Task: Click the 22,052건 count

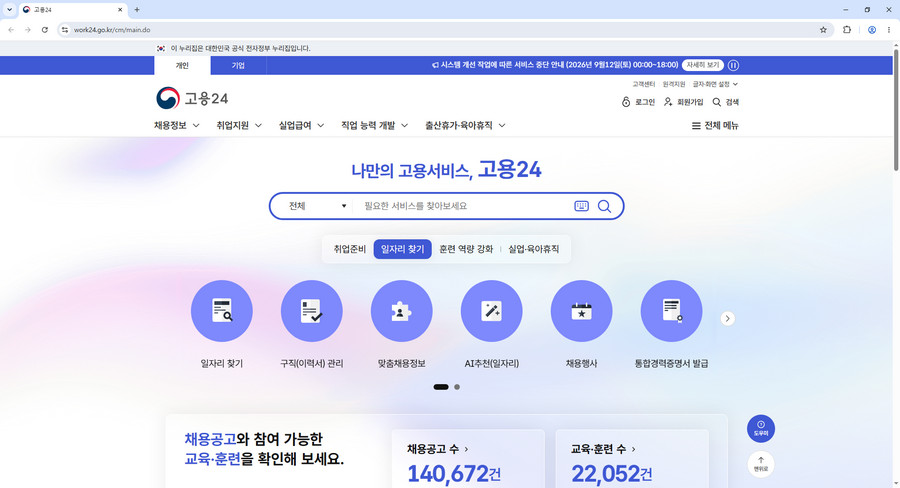Action: click(x=612, y=474)
